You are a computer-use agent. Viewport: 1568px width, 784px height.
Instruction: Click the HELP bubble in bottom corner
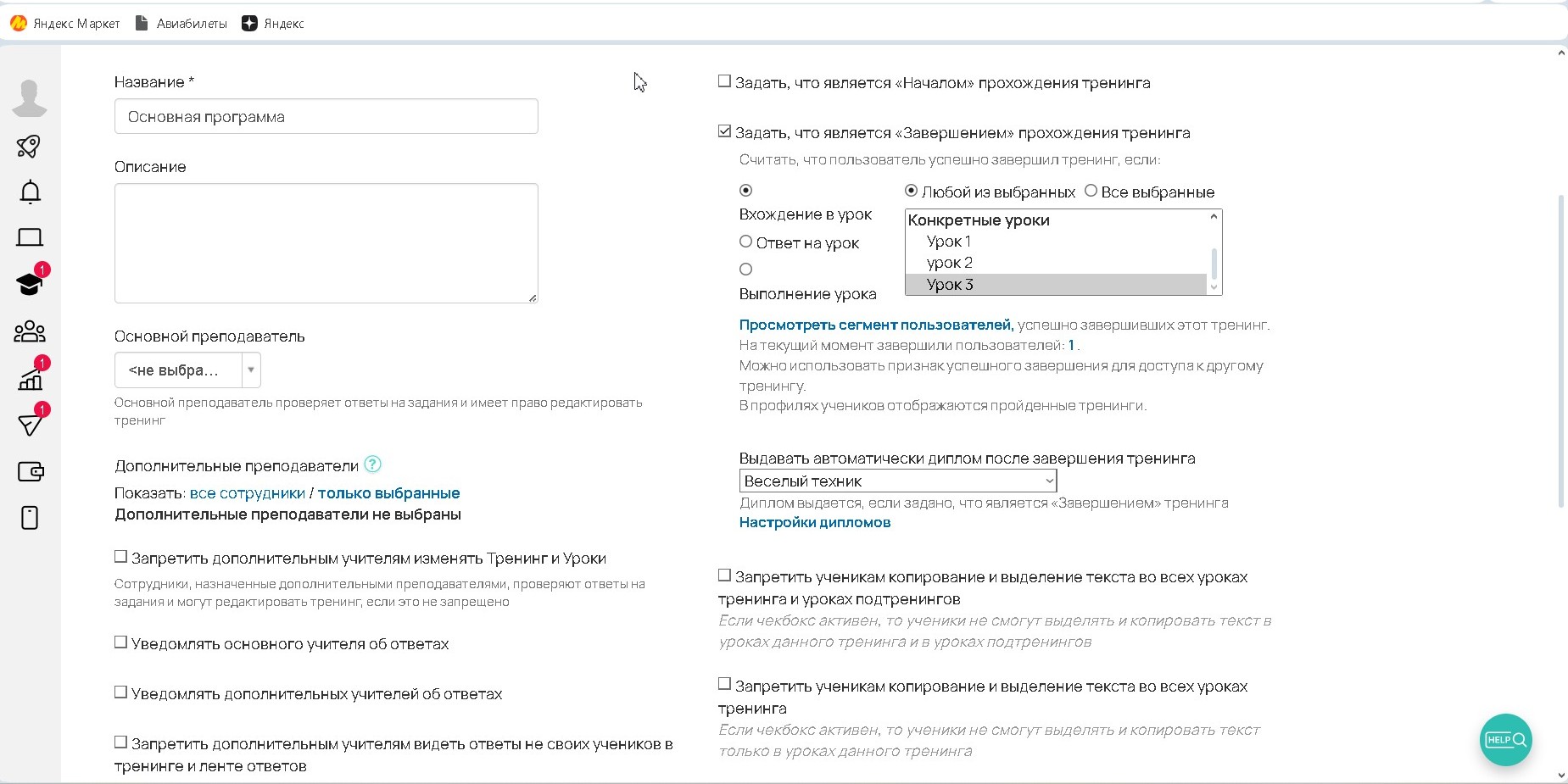(x=1505, y=739)
